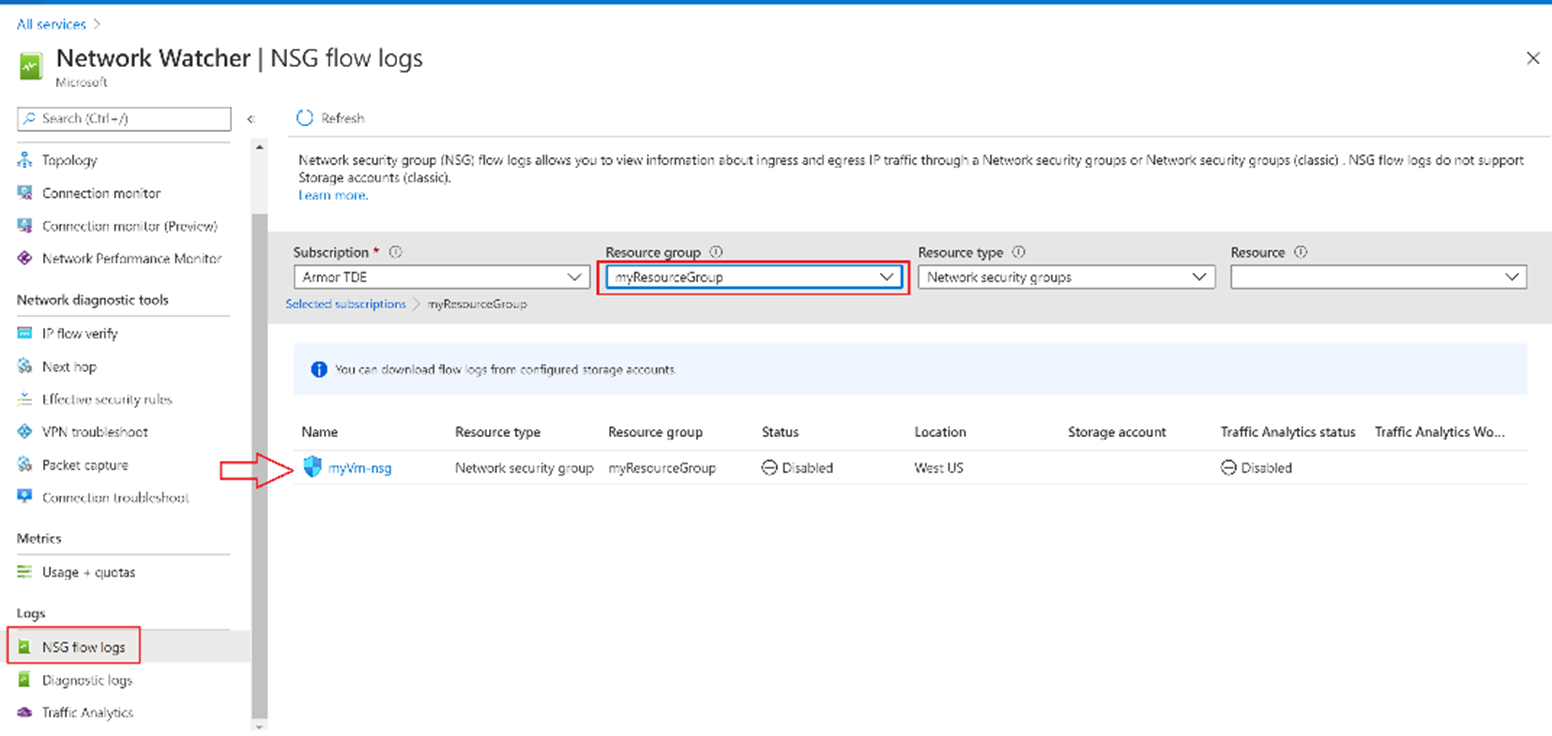Collapse the sidebar using the chevron
This screenshot has height=736, width=1552.
(x=250, y=119)
